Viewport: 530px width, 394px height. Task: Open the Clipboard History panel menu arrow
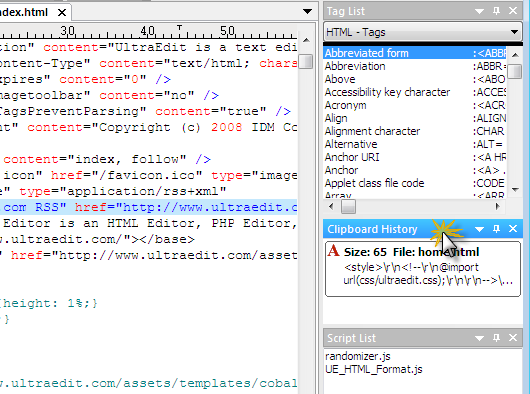pos(479,229)
